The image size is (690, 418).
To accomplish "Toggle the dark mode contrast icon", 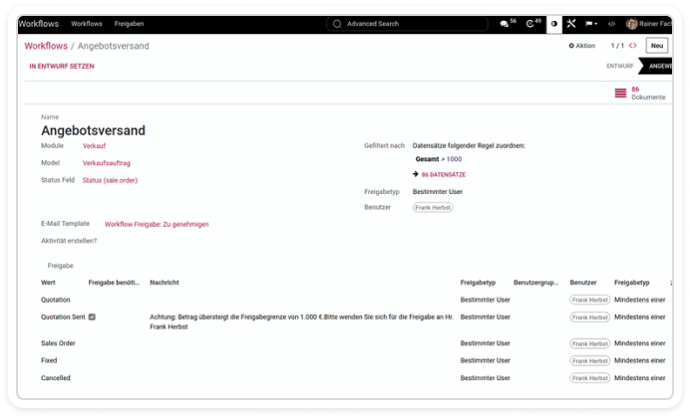I will [x=554, y=23].
